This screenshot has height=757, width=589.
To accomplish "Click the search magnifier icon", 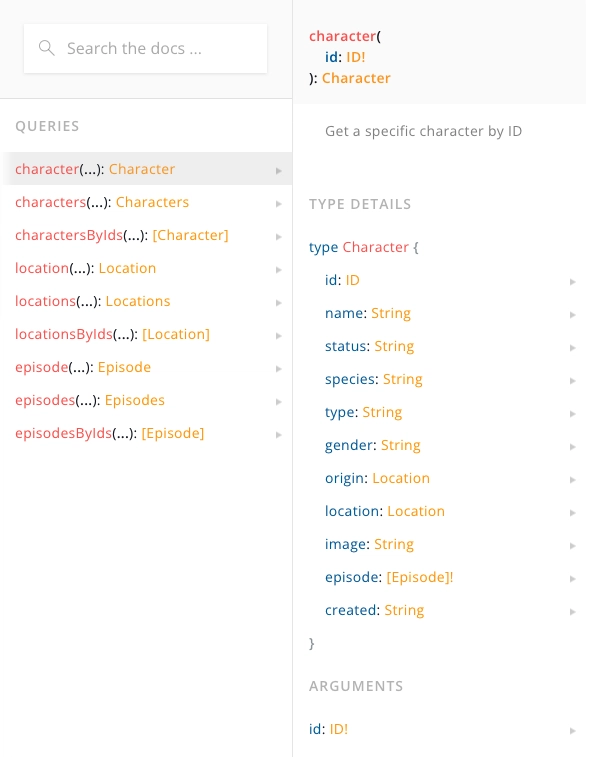I will 46,48.
